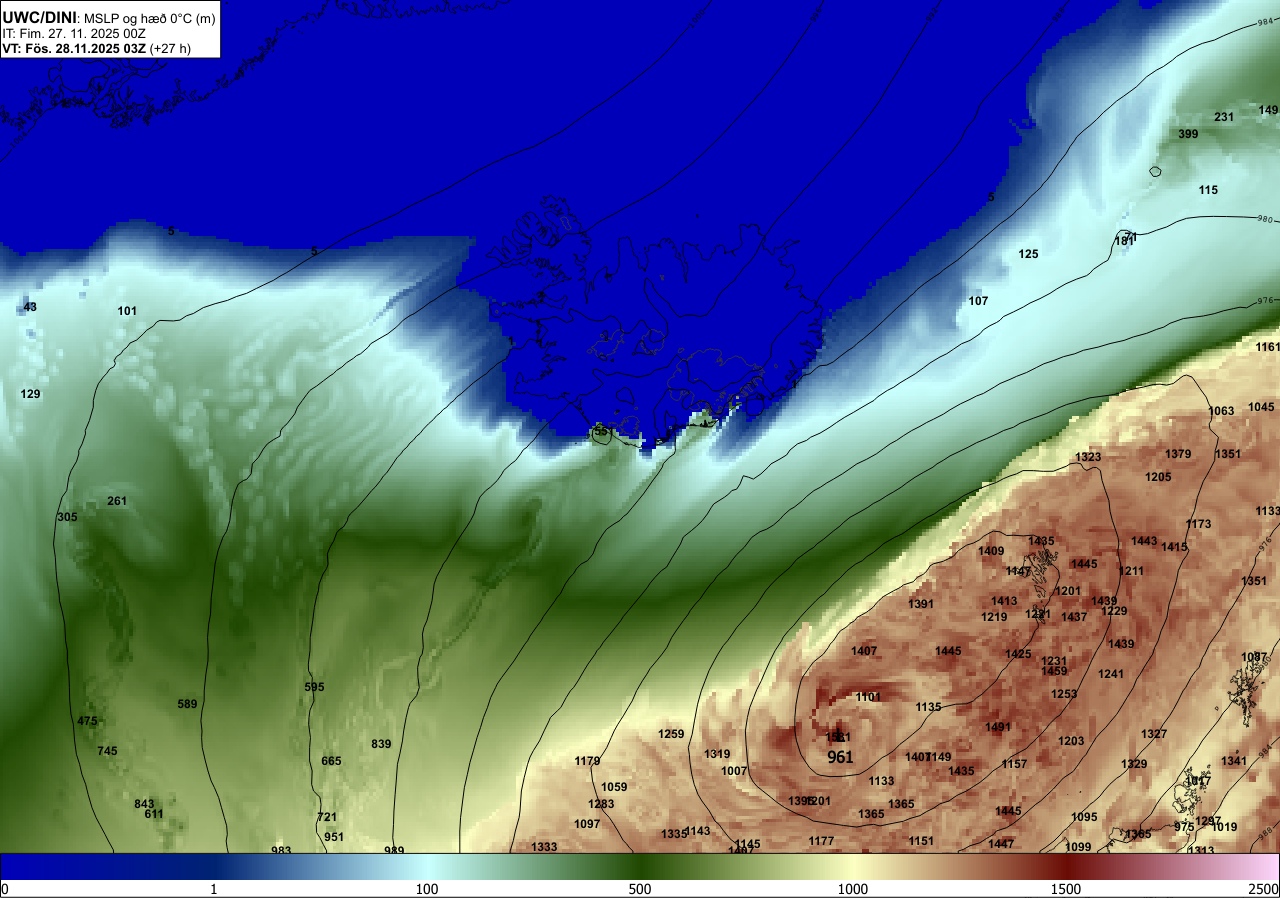Image resolution: width=1280 pixels, height=898 pixels.
Task: Click the map value 1319
Action: coord(717,754)
